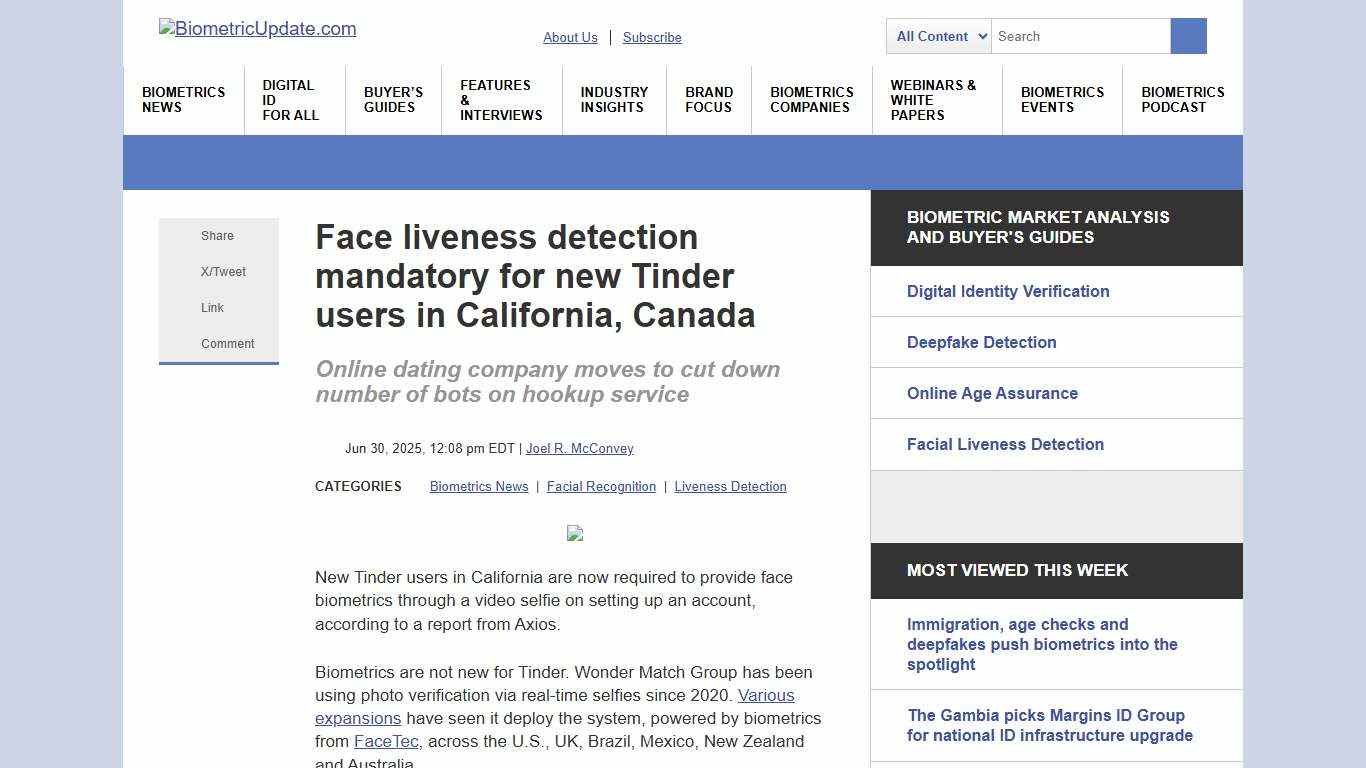The height and width of the screenshot is (768, 1366).
Task: Click the BiometricUpdate.com logo
Action: 257,29
